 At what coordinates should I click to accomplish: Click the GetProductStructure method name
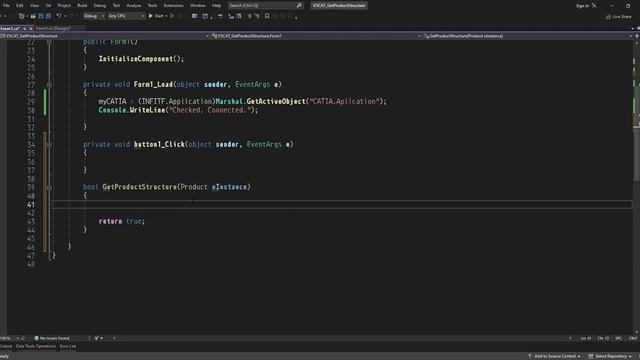[139, 187]
